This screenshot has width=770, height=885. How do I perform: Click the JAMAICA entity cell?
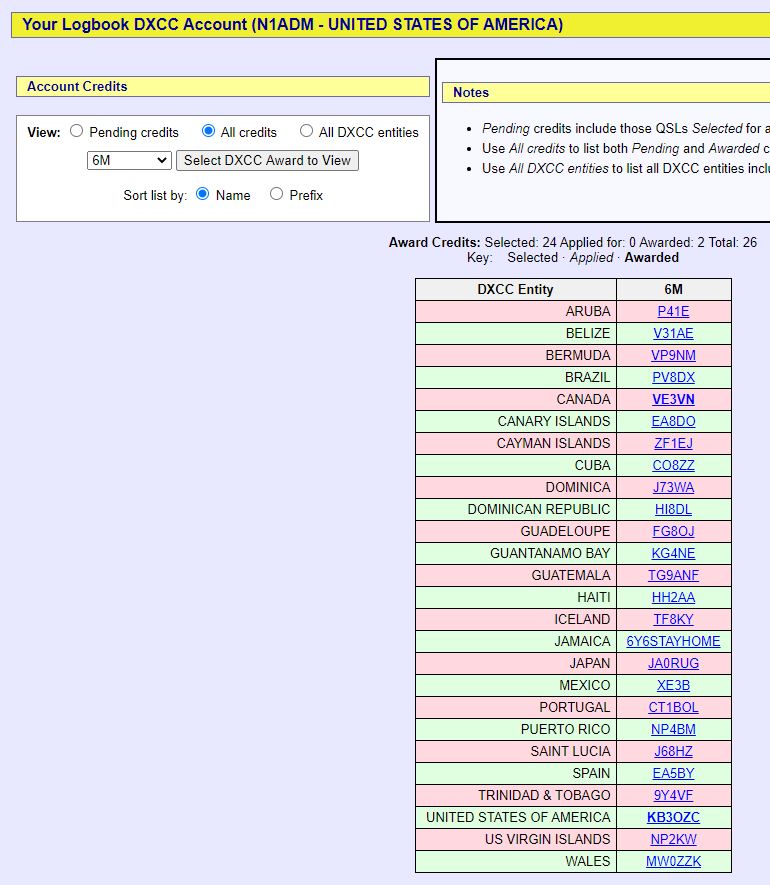tap(515, 642)
